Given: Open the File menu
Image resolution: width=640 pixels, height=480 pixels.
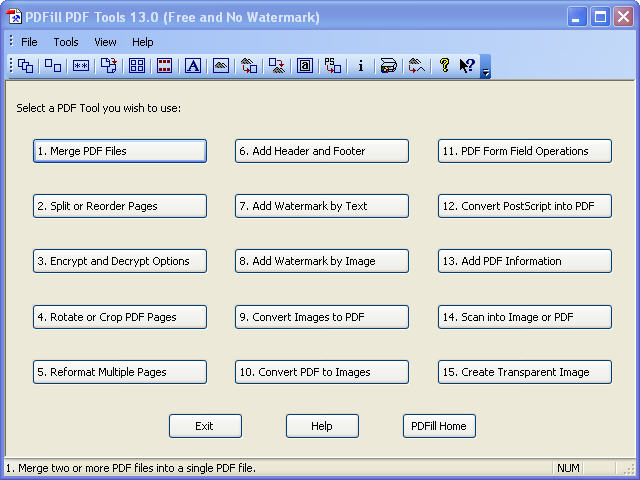Looking at the screenshot, I should click(29, 42).
